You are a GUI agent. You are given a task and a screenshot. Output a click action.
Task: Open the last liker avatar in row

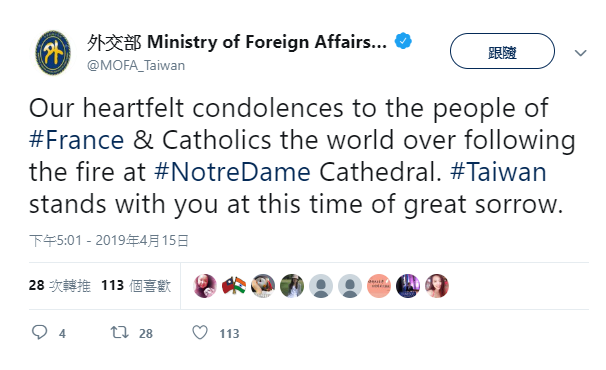tap(437, 286)
